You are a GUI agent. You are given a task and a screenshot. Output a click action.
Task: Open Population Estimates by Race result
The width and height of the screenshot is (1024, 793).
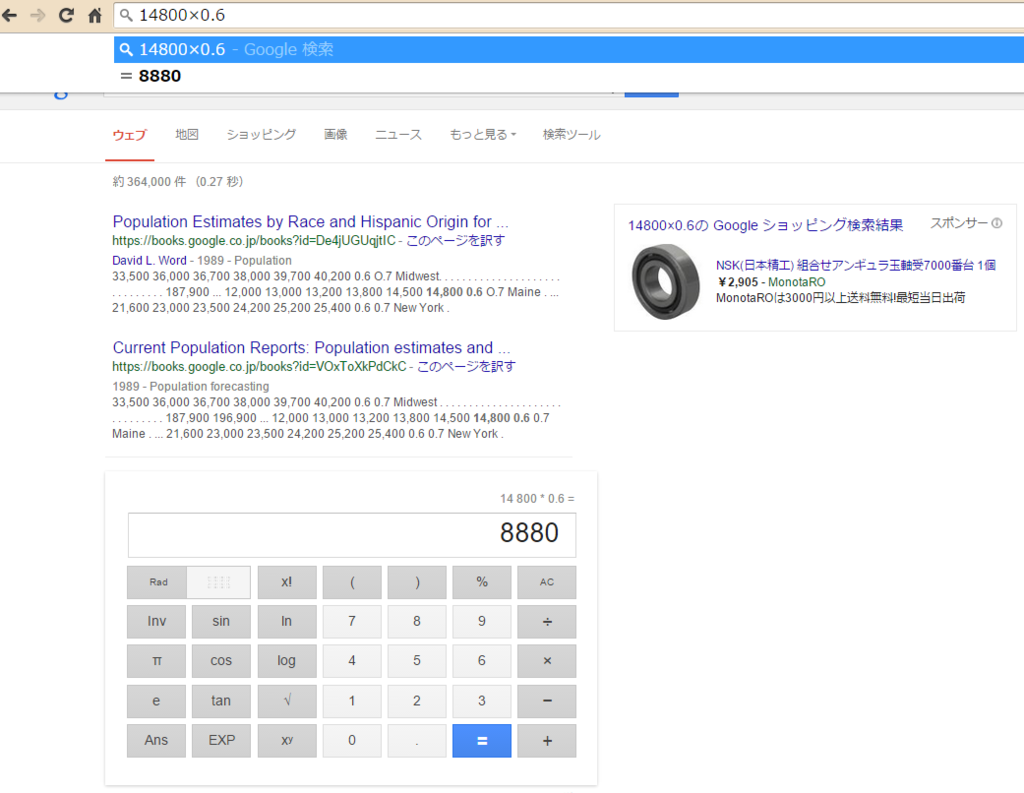click(310, 221)
